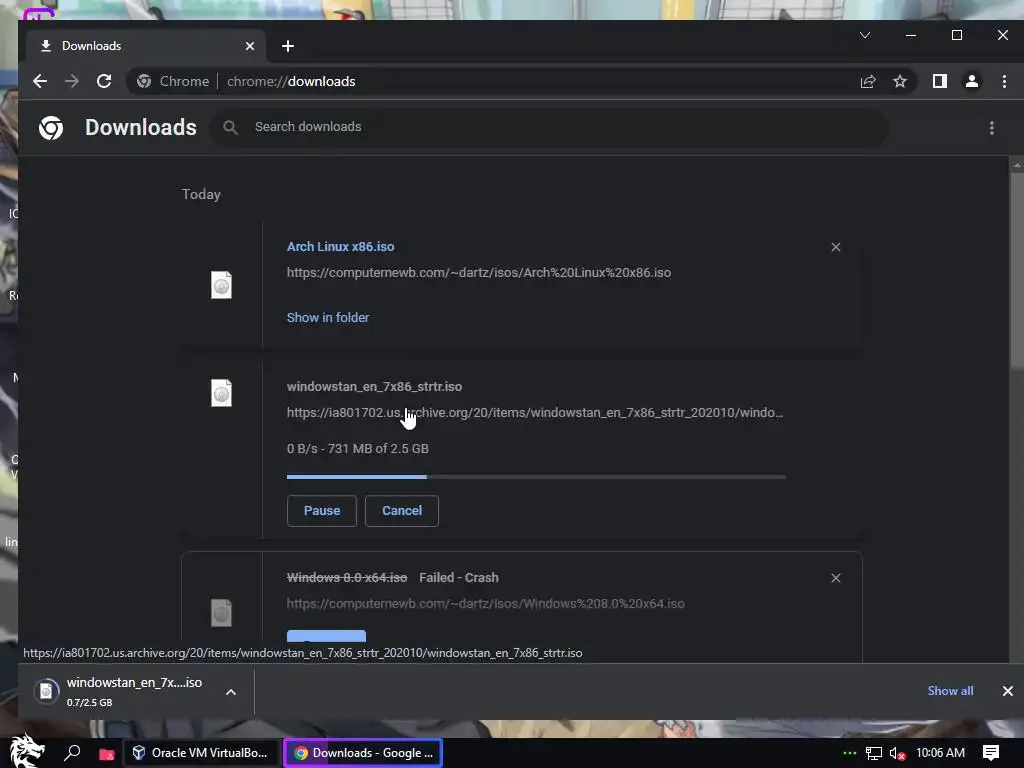Expand the download shelf item options chevron

click(x=231, y=692)
